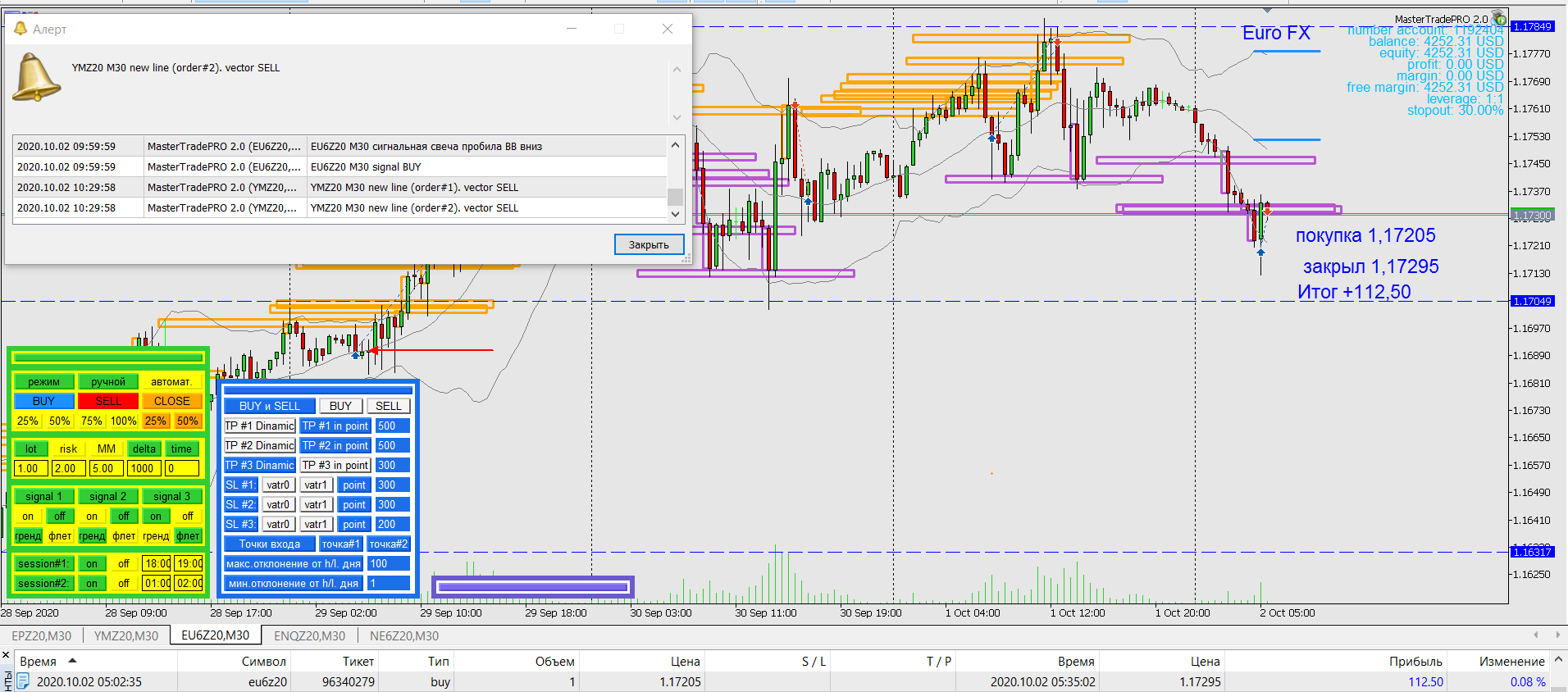Click the green header bar of the green panel
The image size is (1568, 692).
coord(108,357)
